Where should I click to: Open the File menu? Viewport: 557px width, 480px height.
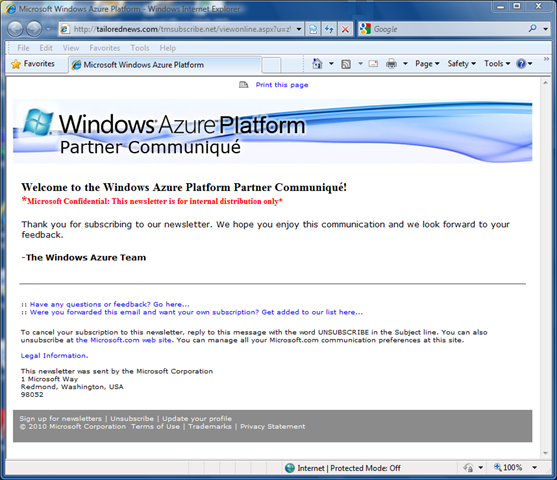click(x=23, y=48)
